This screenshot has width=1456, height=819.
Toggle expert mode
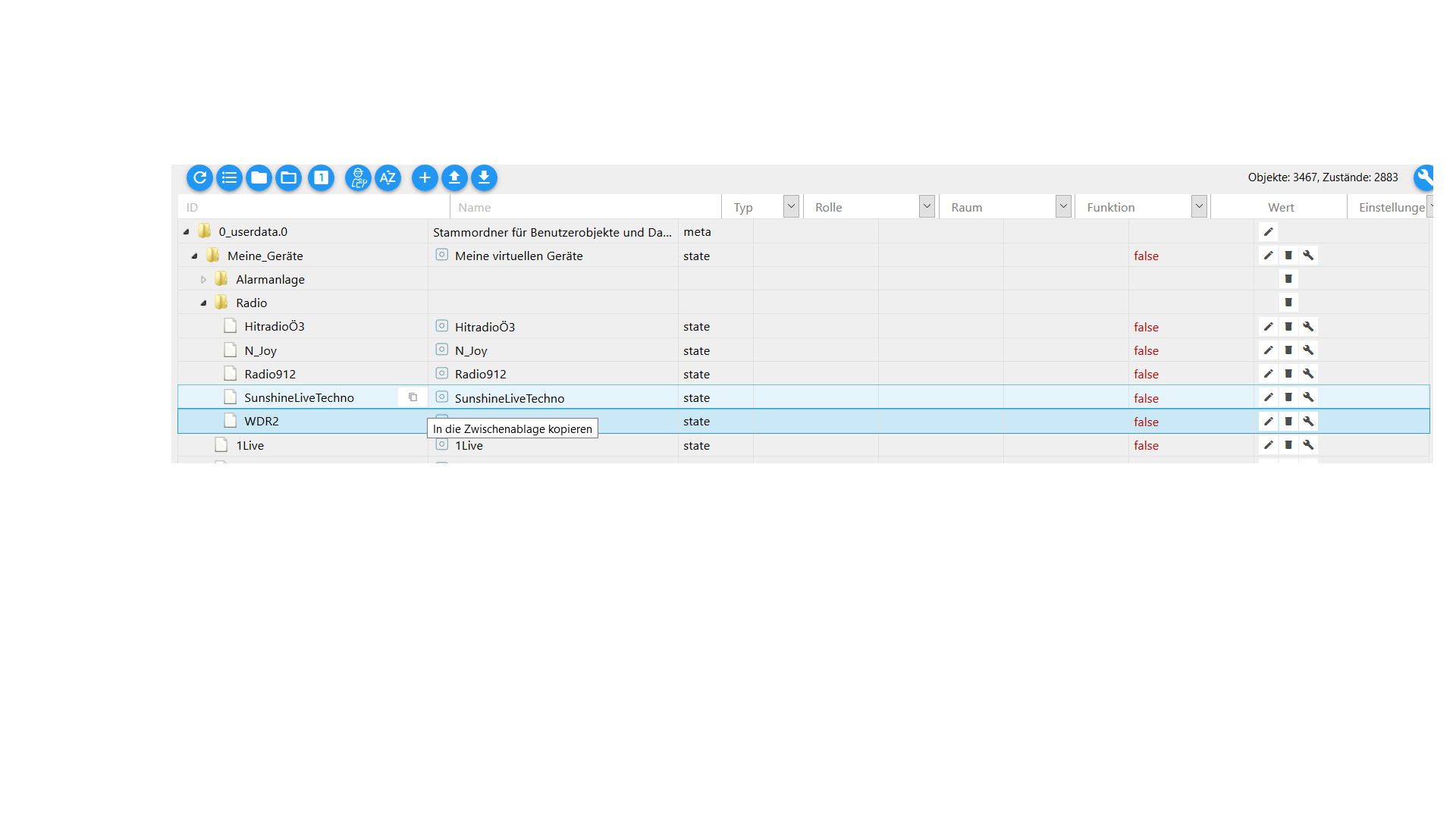(x=358, y=177)
